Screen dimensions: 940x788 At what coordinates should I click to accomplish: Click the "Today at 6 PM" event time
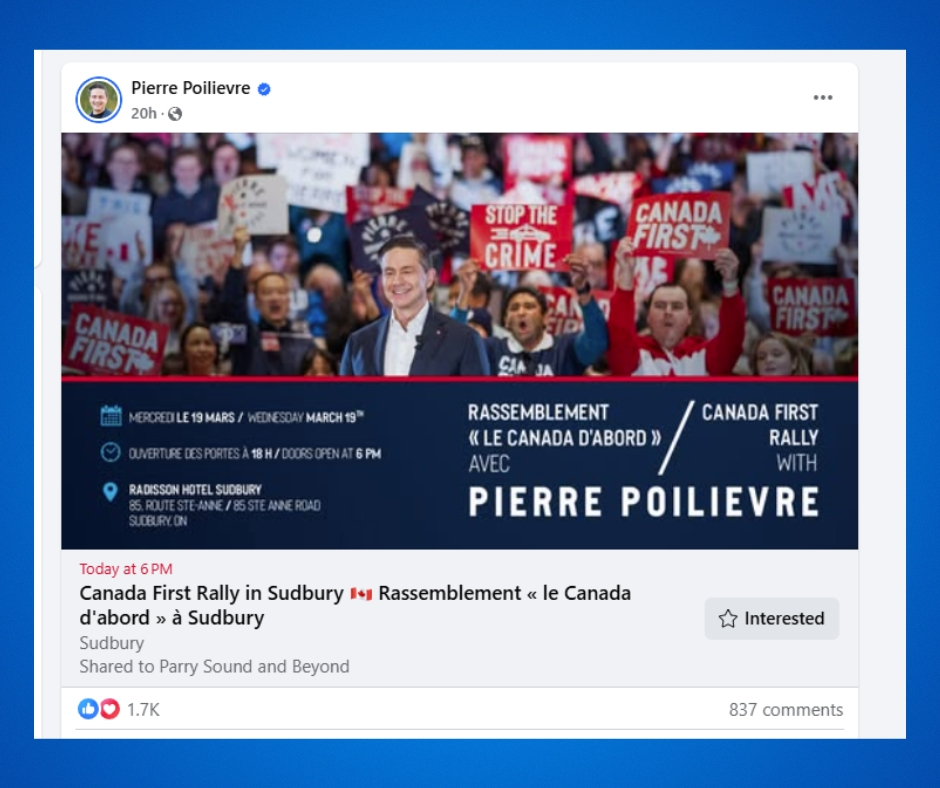126,569
